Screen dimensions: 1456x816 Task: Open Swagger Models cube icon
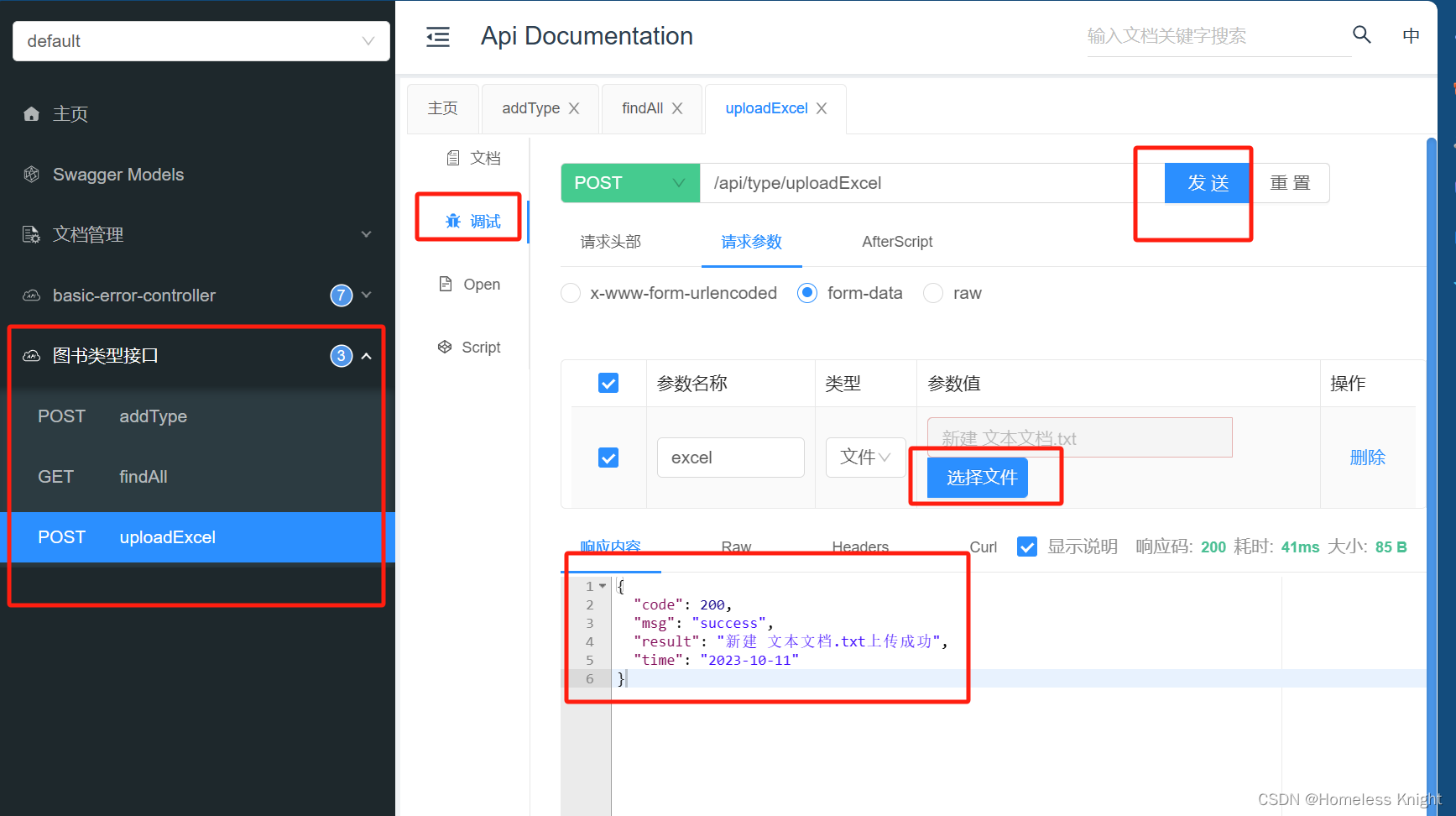[32, 175]
